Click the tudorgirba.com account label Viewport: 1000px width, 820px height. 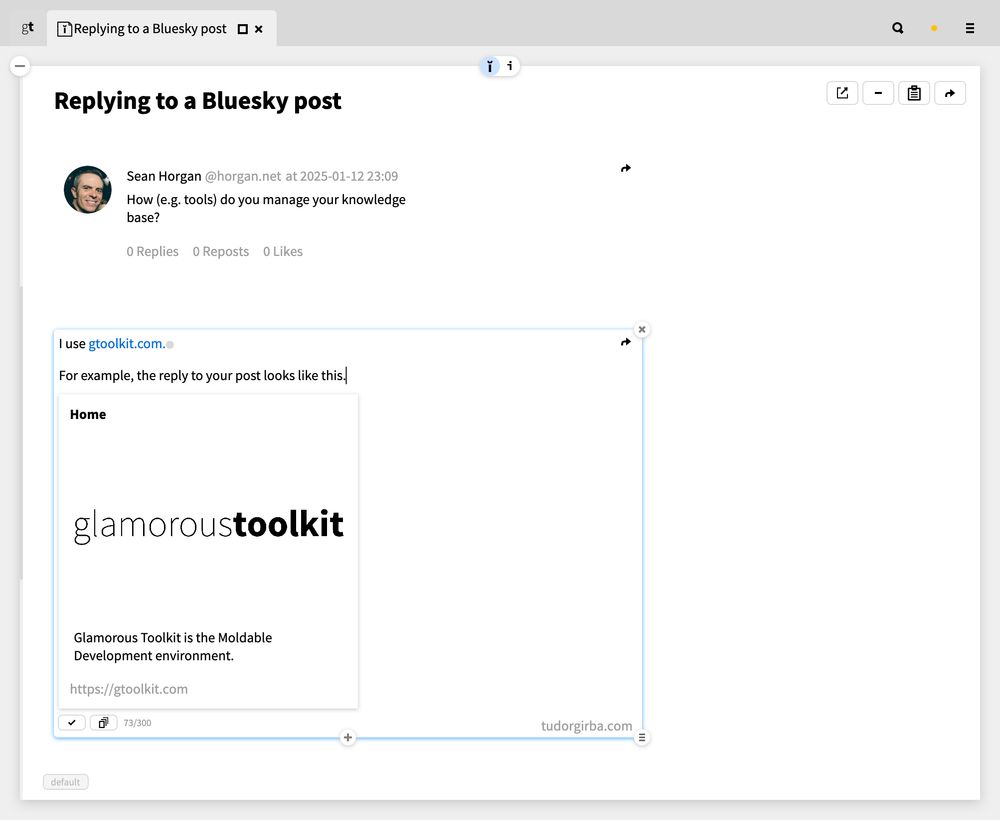click(x=587, y=726)
